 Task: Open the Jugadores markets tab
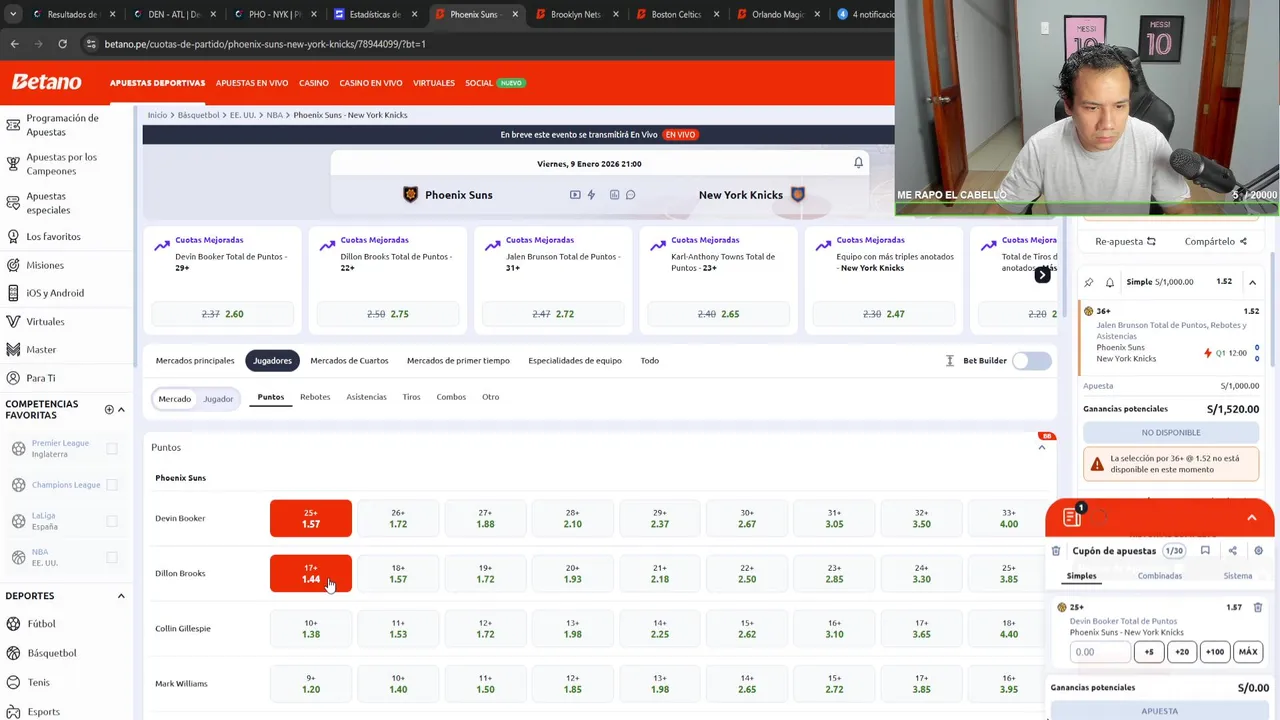[272, 360]
